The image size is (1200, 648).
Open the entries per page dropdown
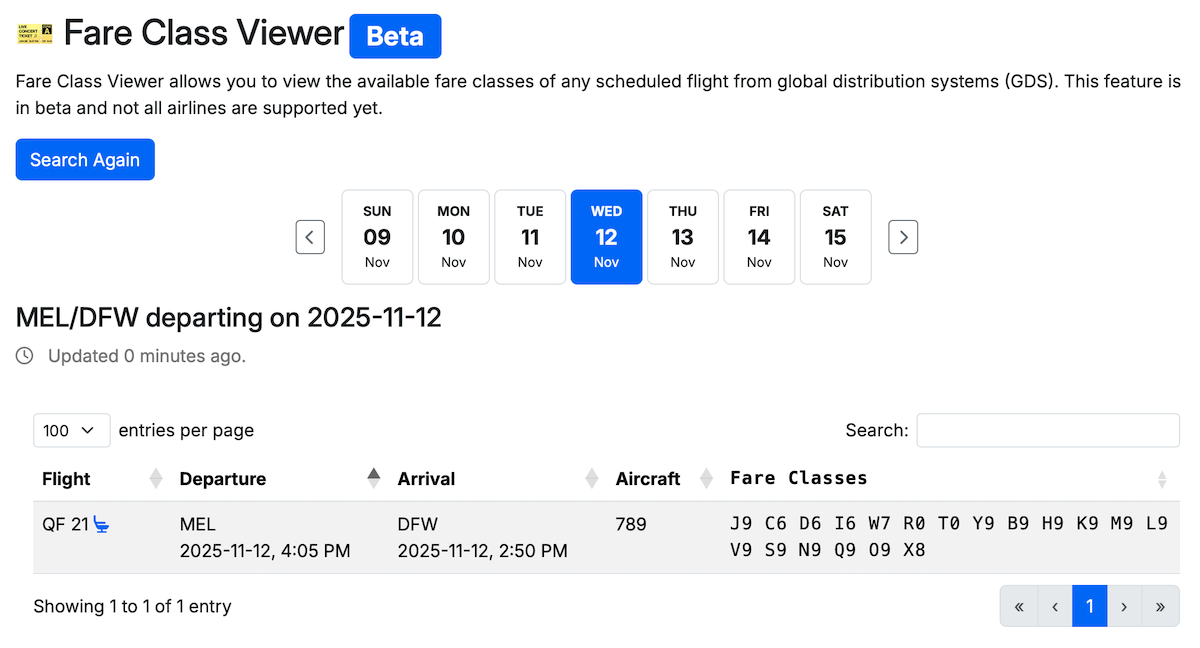tap(71, 430)
